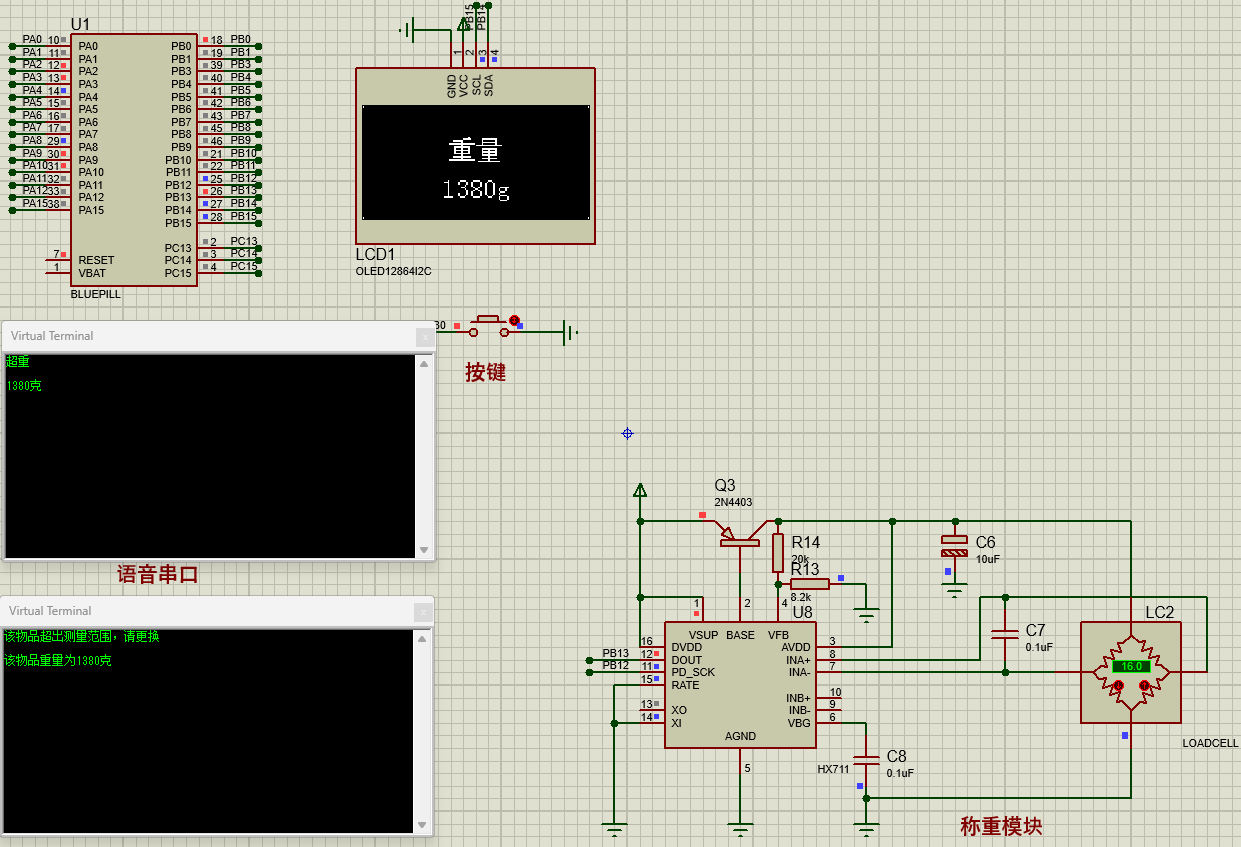
Task: Click the 称重模块 text label
Action: 1000,826
